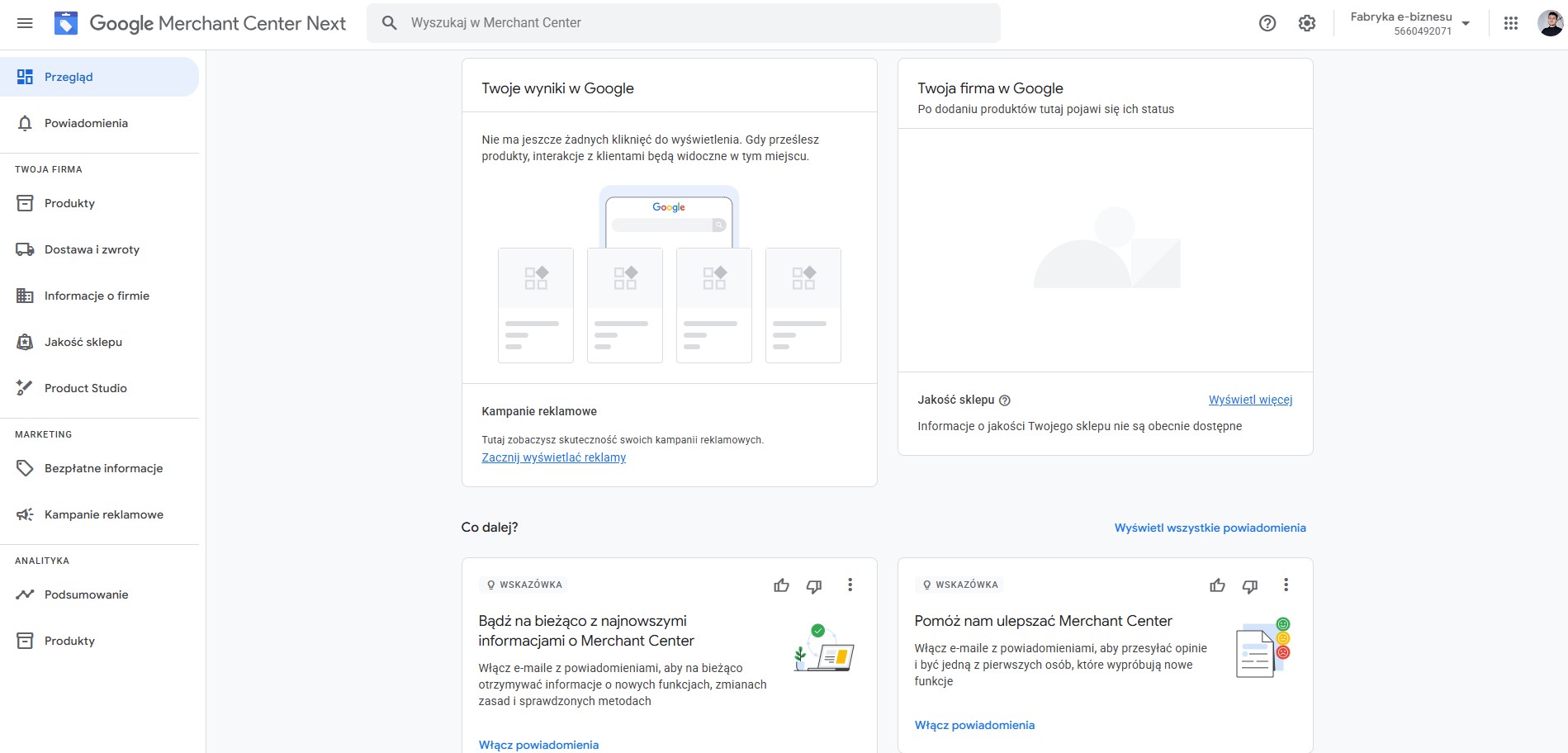Open more options on first tip card
Screen dimensions: 1568x753
tap(850, 585)
